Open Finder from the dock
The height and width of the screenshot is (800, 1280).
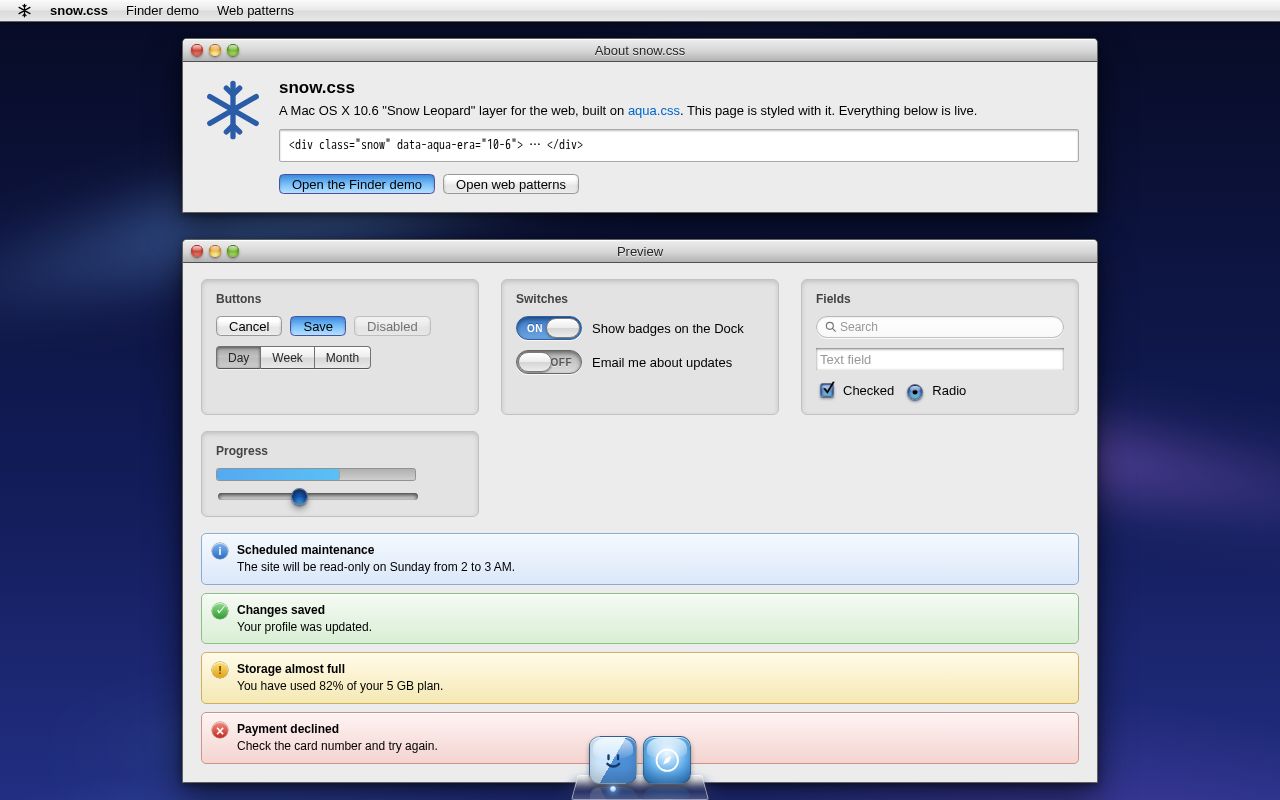click(613, 760)
